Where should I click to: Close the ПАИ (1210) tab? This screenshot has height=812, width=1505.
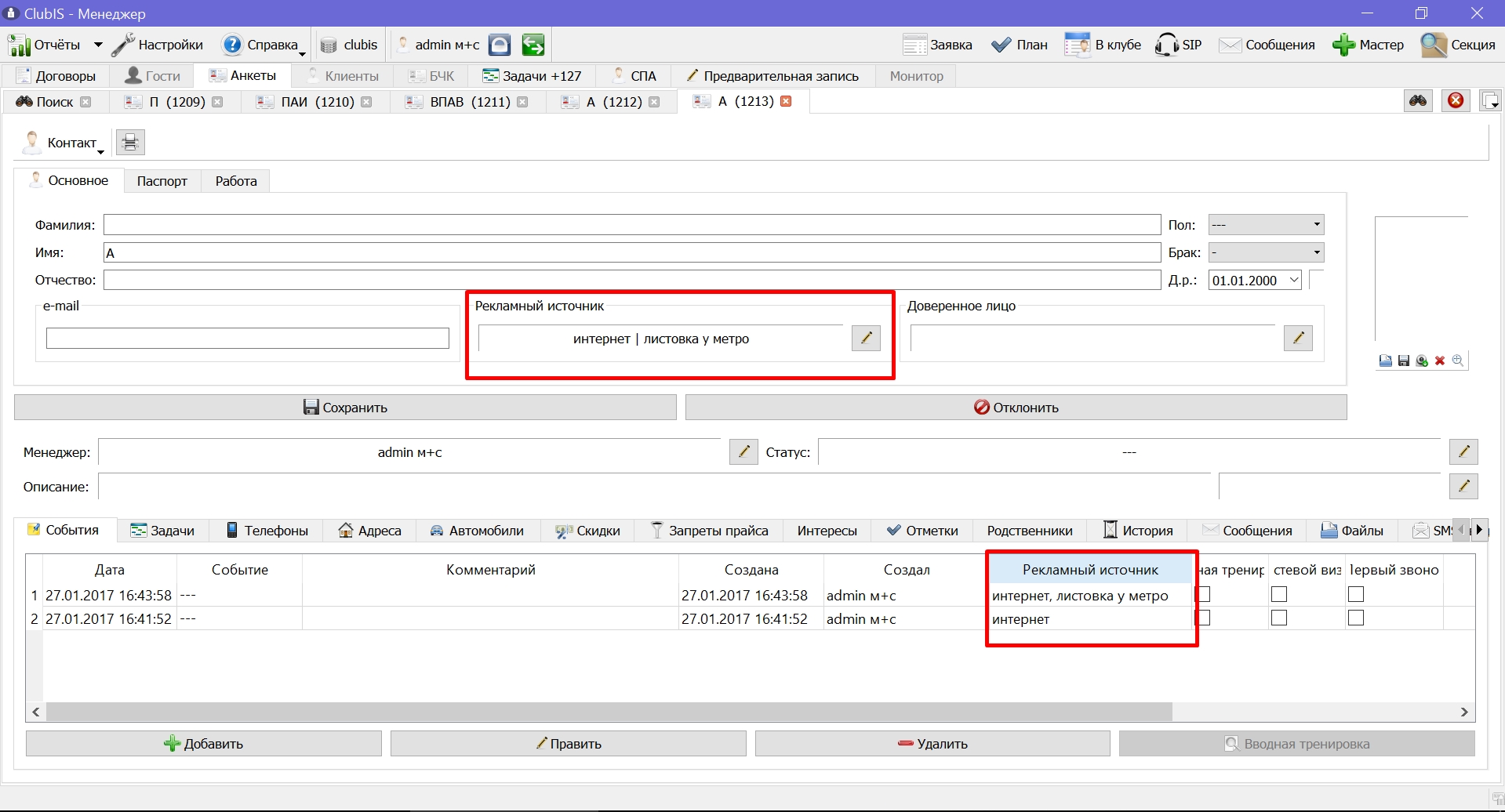[366, 102]
